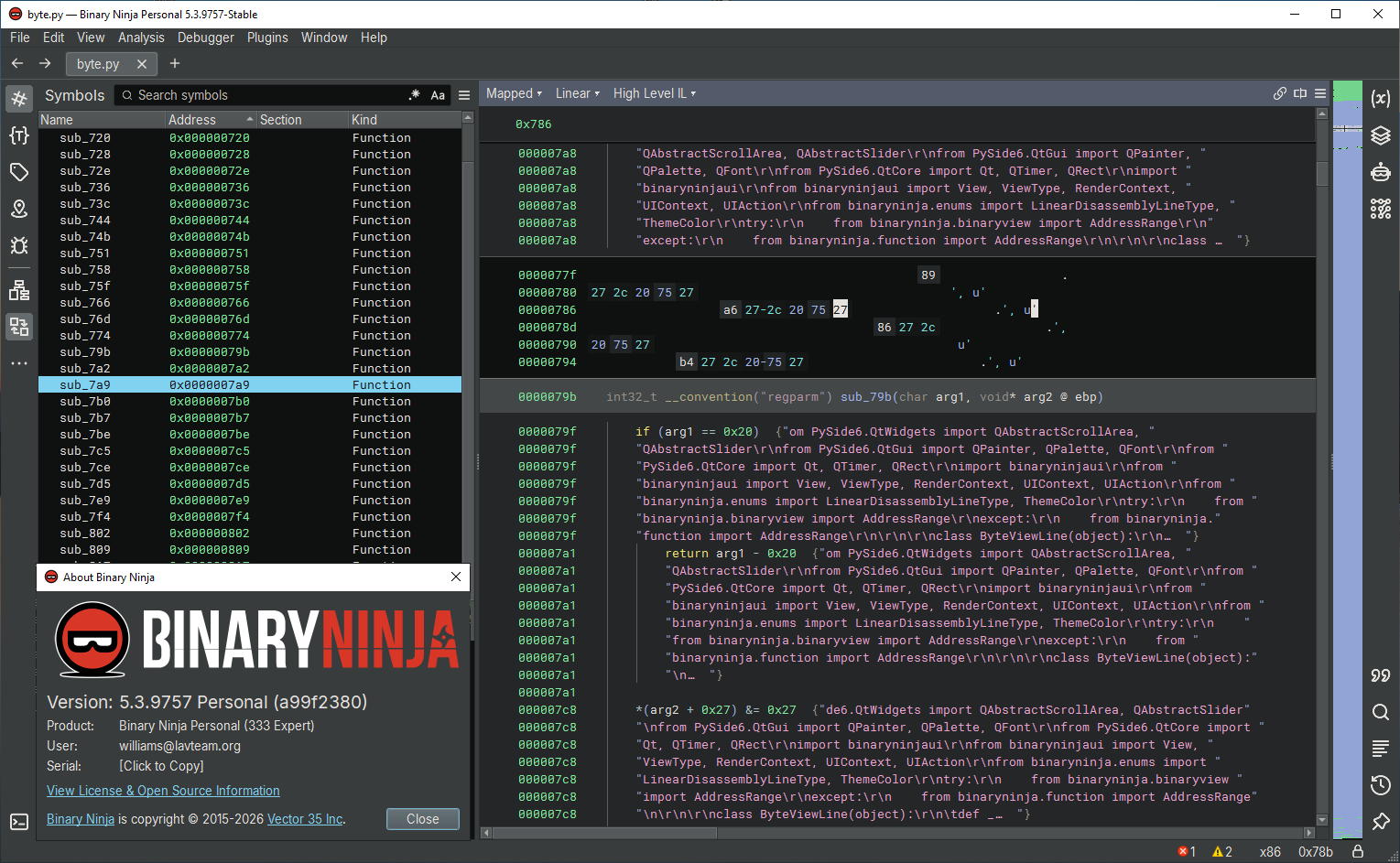The width and height of the screenshot is (1400, 863).
Task: Open the Symbols panel hamburger options menu
Action: tap(464, 95)
